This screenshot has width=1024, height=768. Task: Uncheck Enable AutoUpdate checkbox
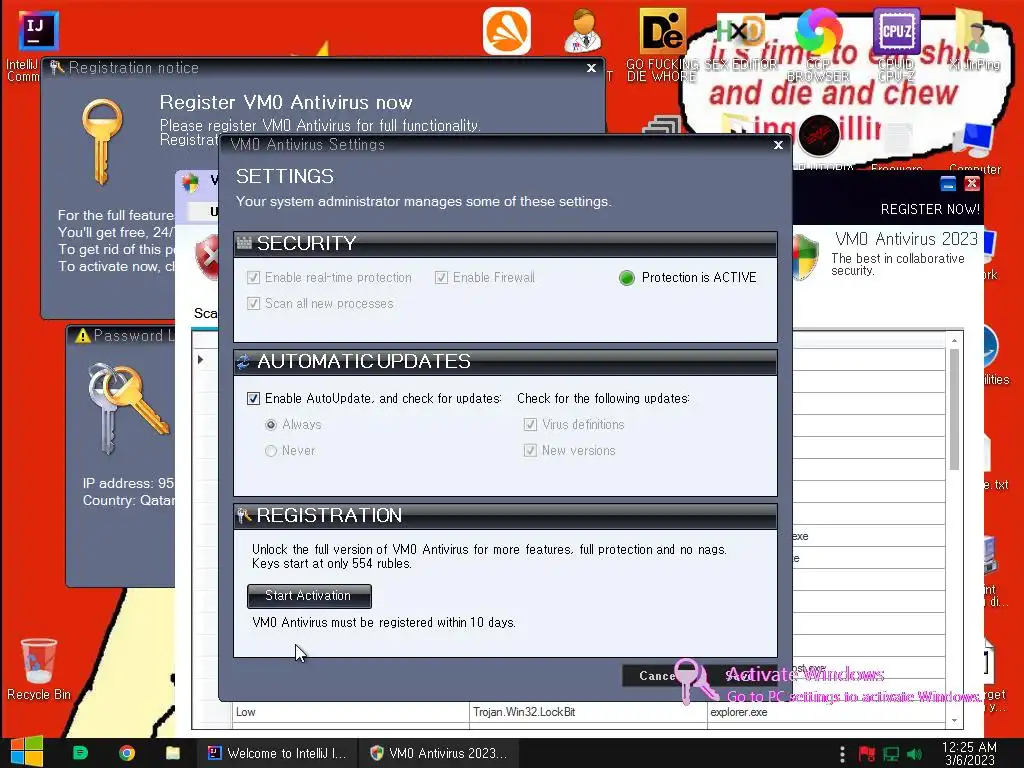pos(253,398)
